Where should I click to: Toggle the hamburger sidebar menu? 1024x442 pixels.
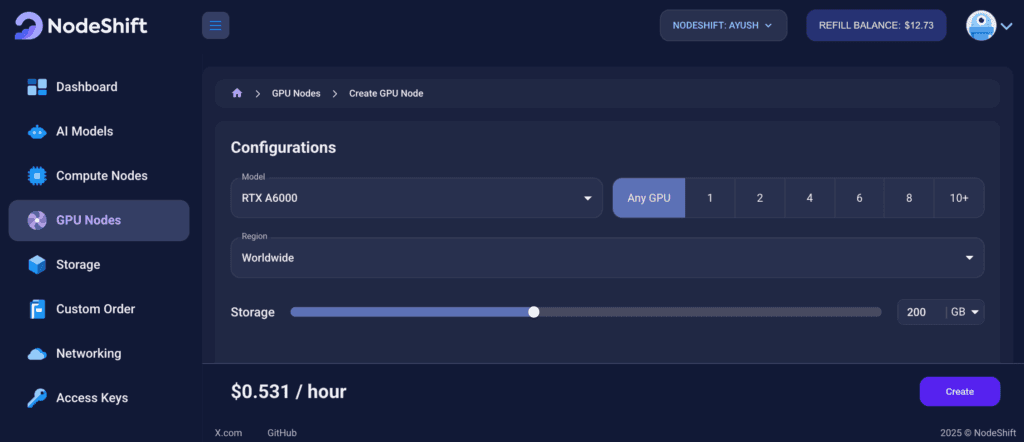(x=215, y=25)
